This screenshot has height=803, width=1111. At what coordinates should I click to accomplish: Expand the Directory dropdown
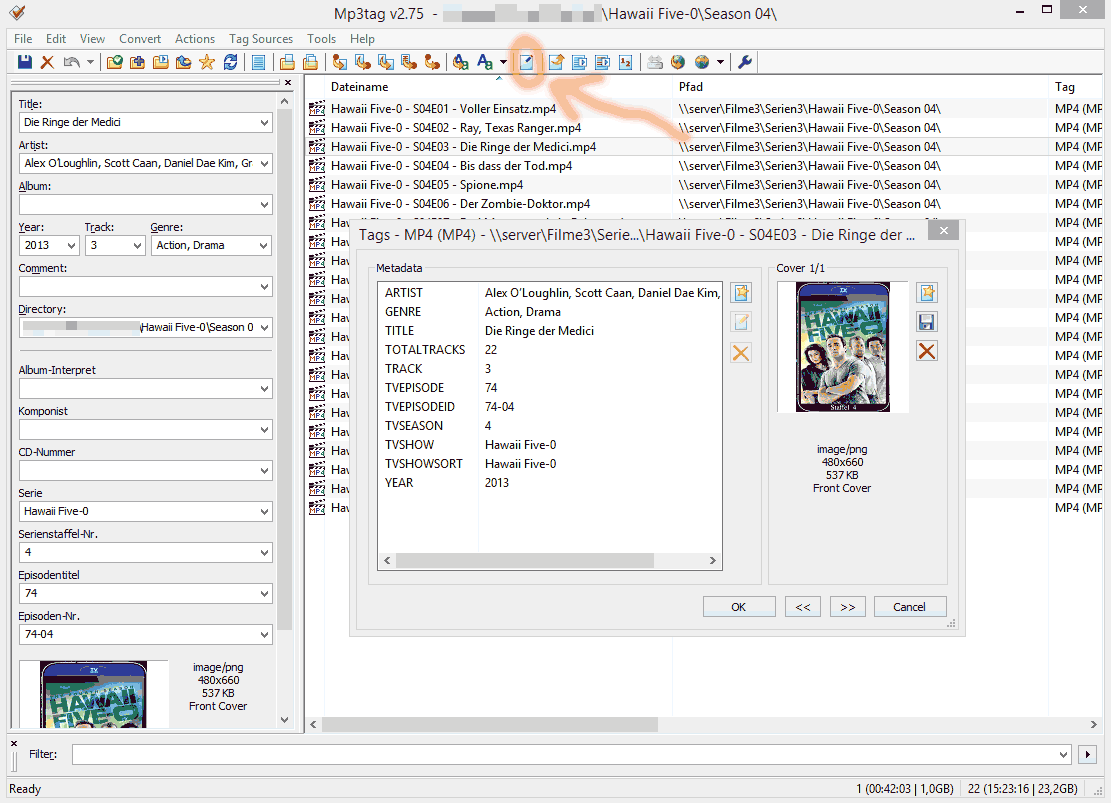[264, 328]
